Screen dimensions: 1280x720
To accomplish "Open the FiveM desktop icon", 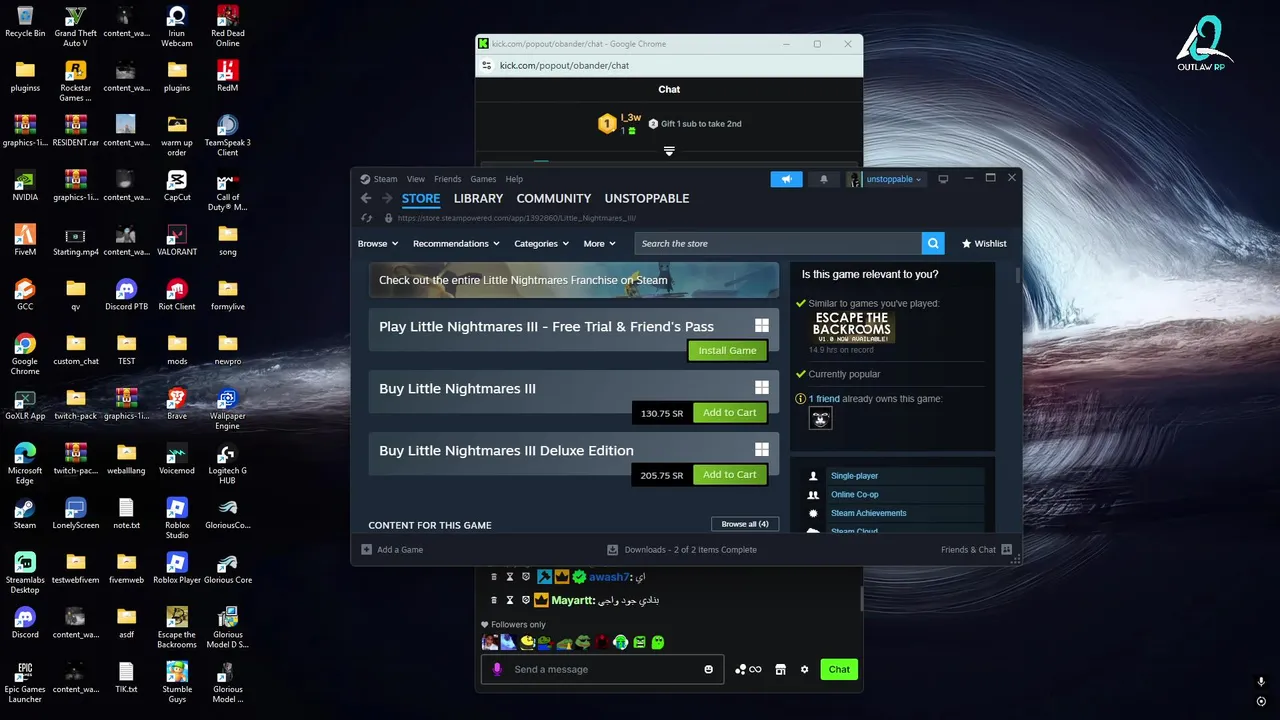I will 25,241.
